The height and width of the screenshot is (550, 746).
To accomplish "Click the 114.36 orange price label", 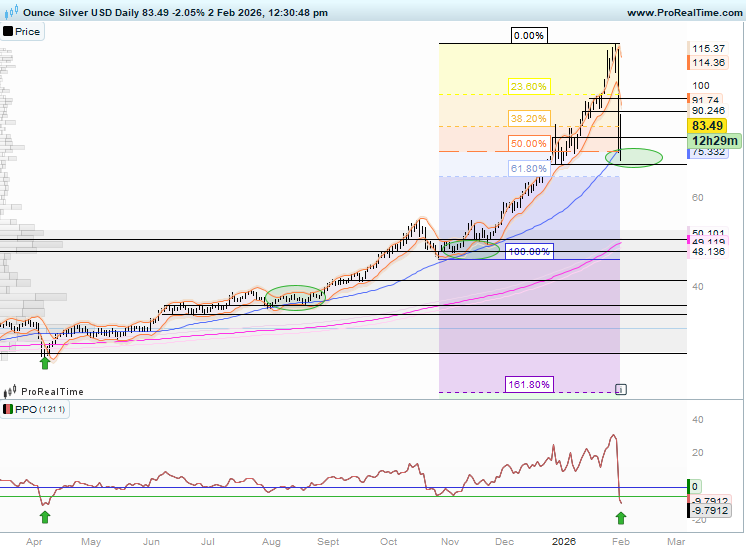I will (x=708, y=62).
